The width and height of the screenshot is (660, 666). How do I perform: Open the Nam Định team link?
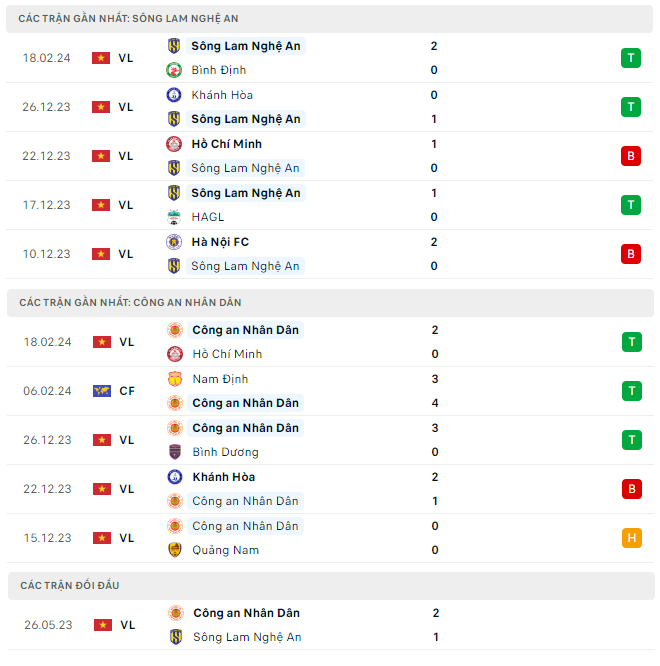(220, 379)
